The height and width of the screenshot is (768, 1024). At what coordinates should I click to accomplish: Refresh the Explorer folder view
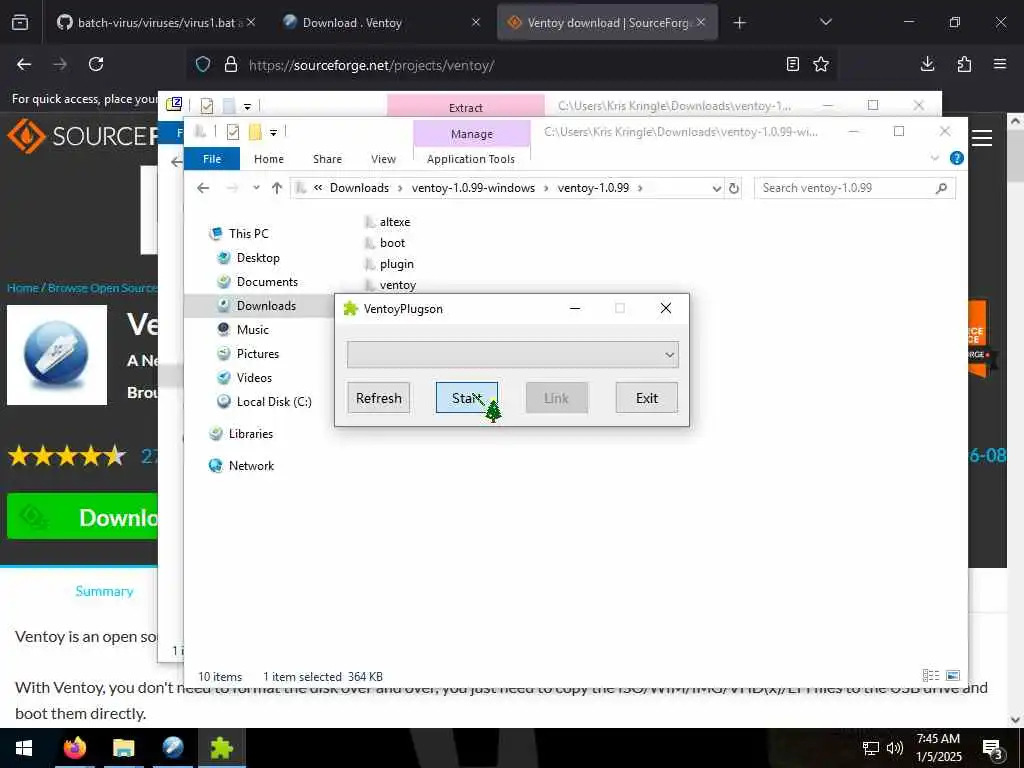tap(733, 188)
